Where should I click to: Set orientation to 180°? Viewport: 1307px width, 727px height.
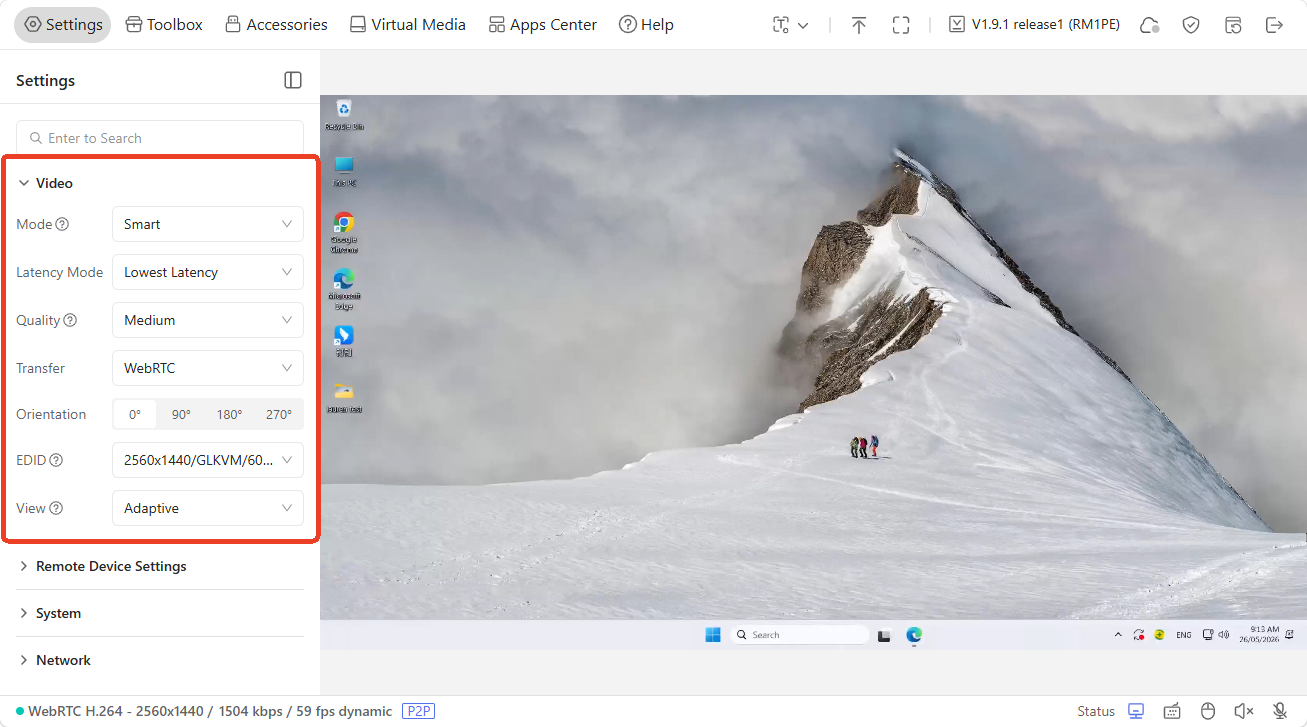[x=230, y=414]
